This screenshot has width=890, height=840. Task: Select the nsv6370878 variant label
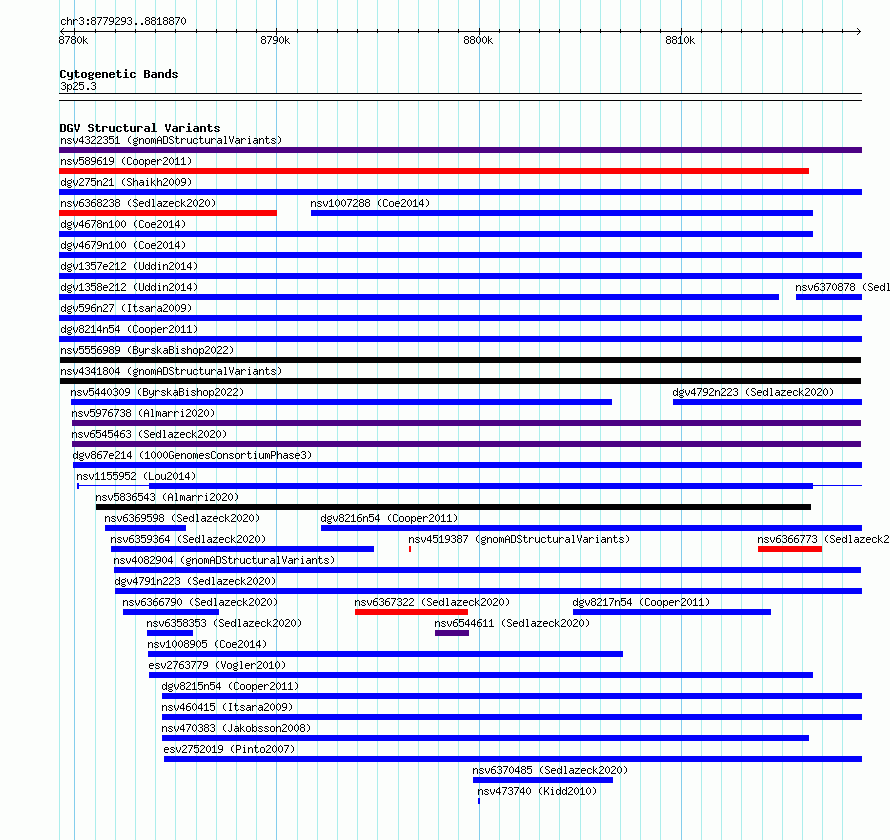(x=842, y=287)
